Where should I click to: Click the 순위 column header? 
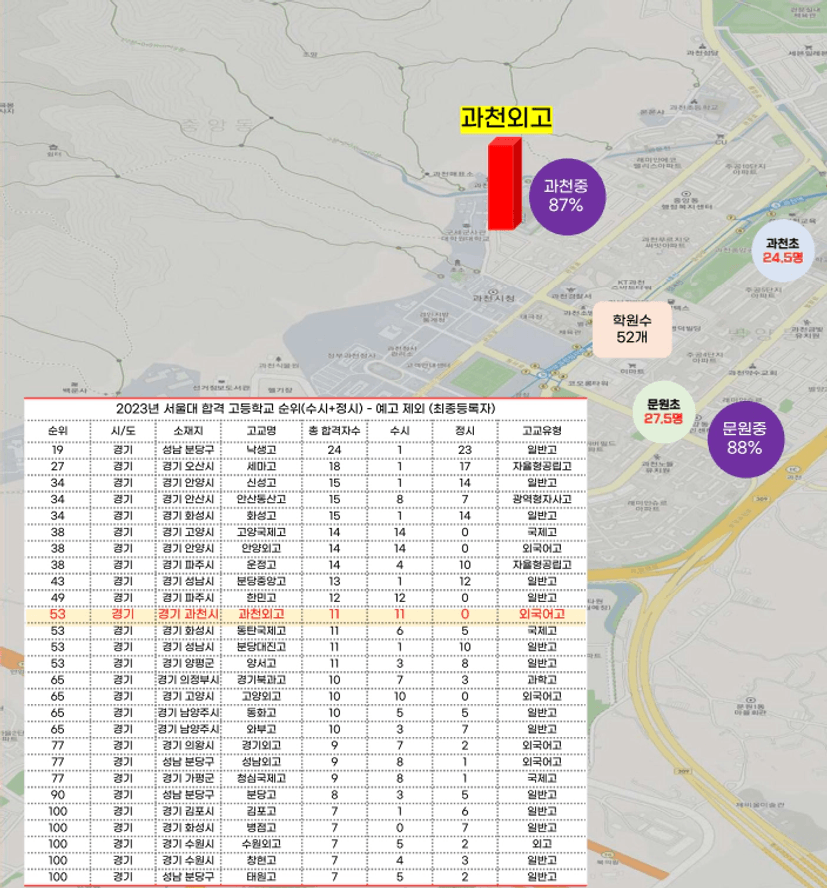click(x=59, y=430)
